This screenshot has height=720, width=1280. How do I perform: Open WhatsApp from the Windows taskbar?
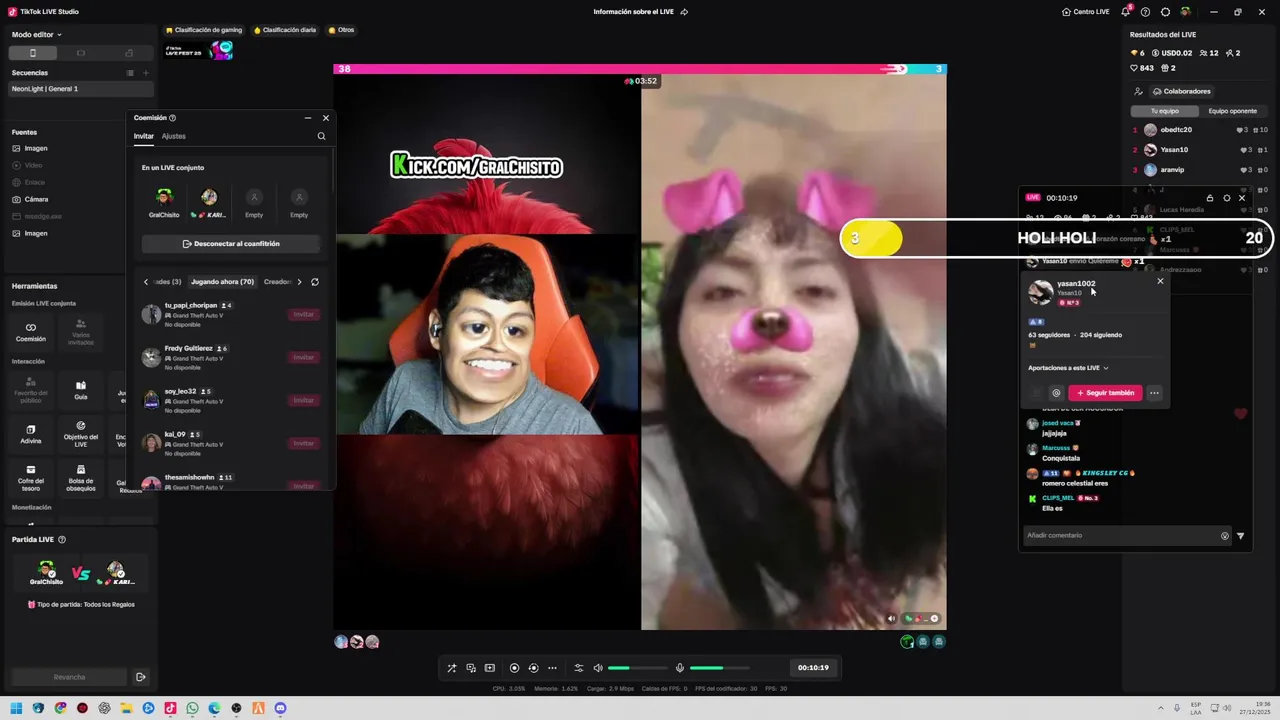pyautogui.click(x=192, y=708)
